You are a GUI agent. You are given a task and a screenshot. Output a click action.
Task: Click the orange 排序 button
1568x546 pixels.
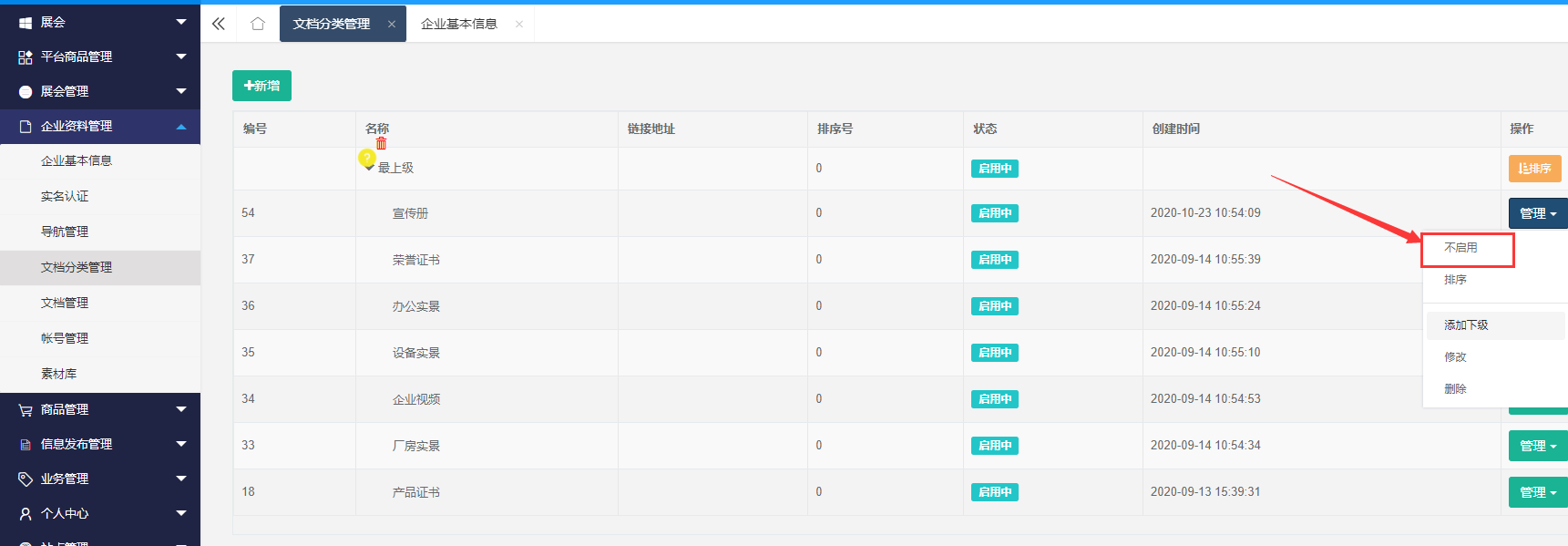click(1534, 169)
